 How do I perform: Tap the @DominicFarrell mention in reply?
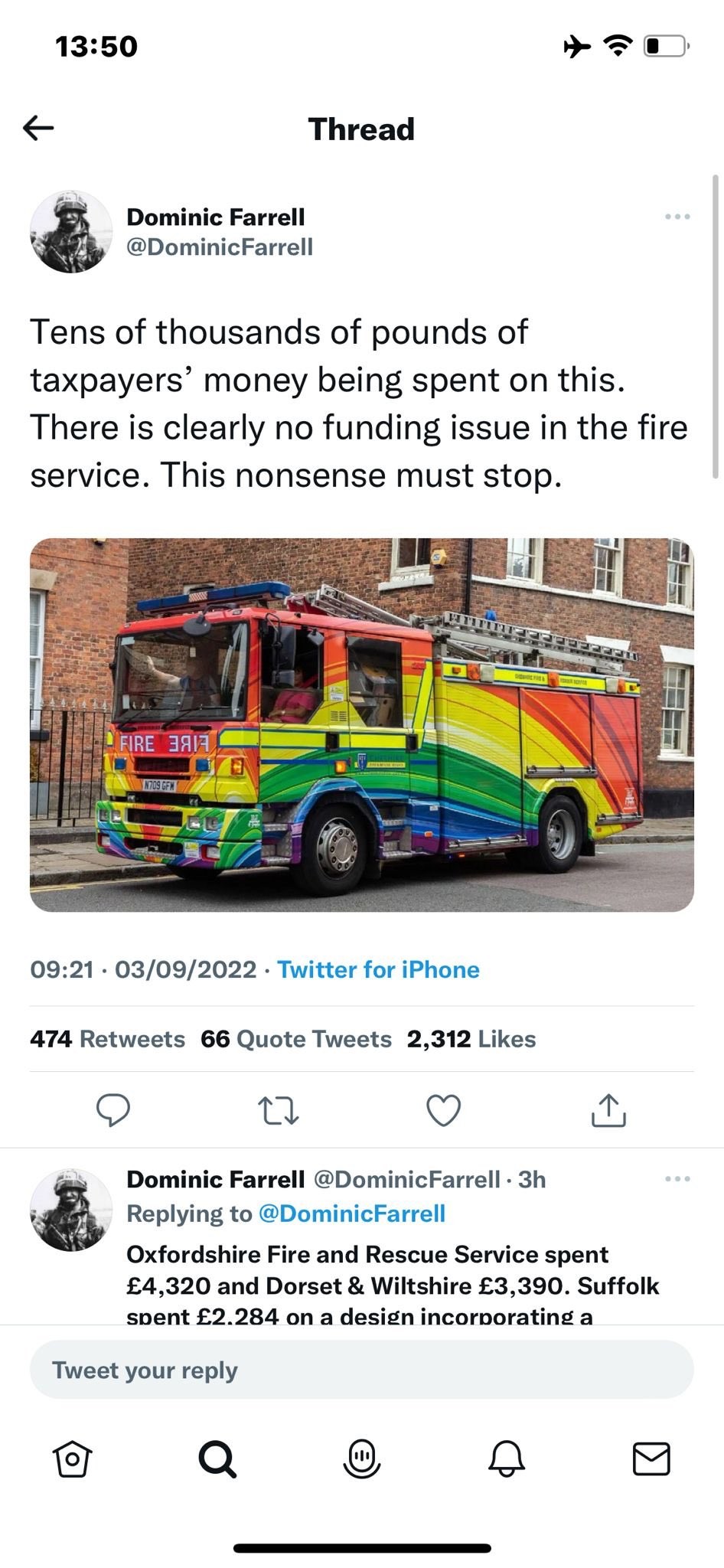(352, 1214)
